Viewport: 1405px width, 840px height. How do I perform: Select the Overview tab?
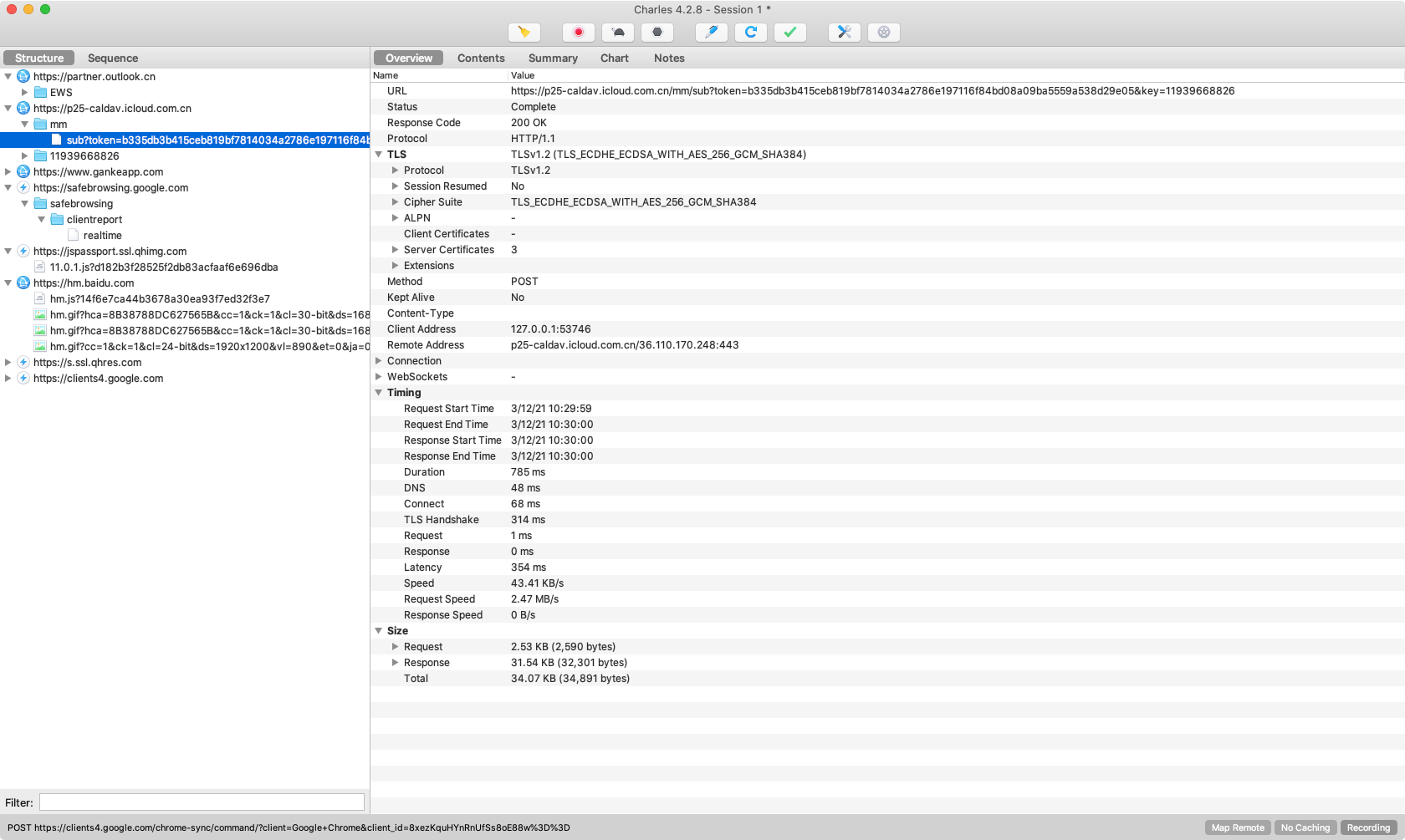pyautogui.click(x=409, y=58)
